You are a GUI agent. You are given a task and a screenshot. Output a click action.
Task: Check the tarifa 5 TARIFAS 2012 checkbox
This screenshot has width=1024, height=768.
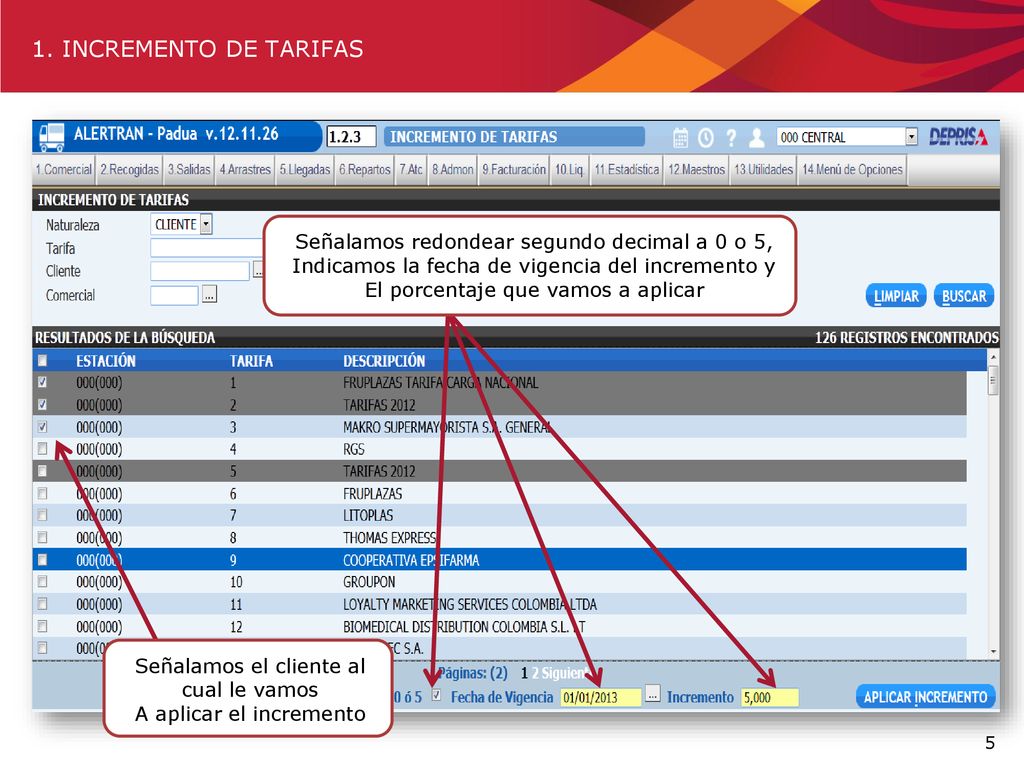pyautogui.click(x=42, y=471)
